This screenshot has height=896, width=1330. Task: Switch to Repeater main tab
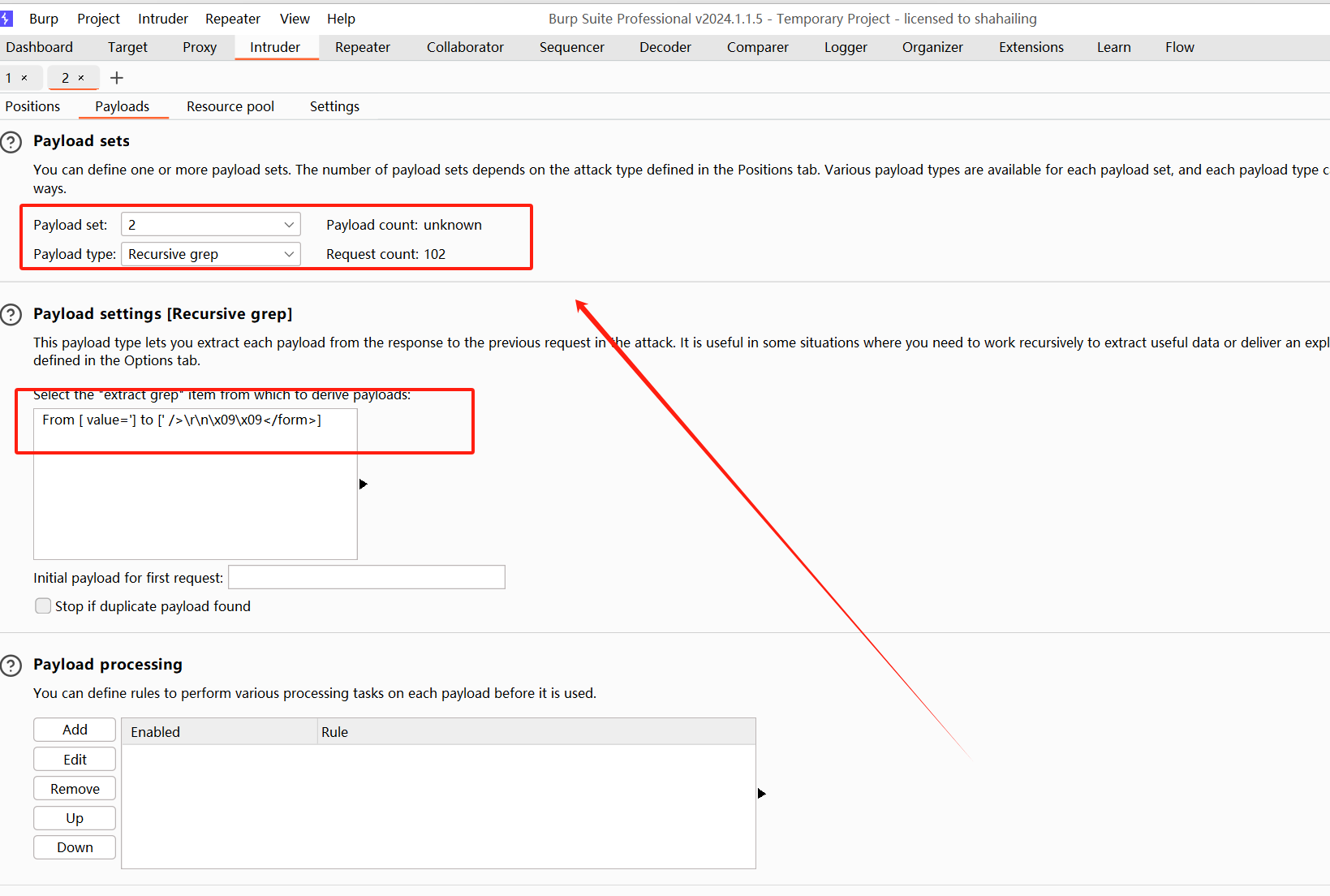click(x=363, y=47)
